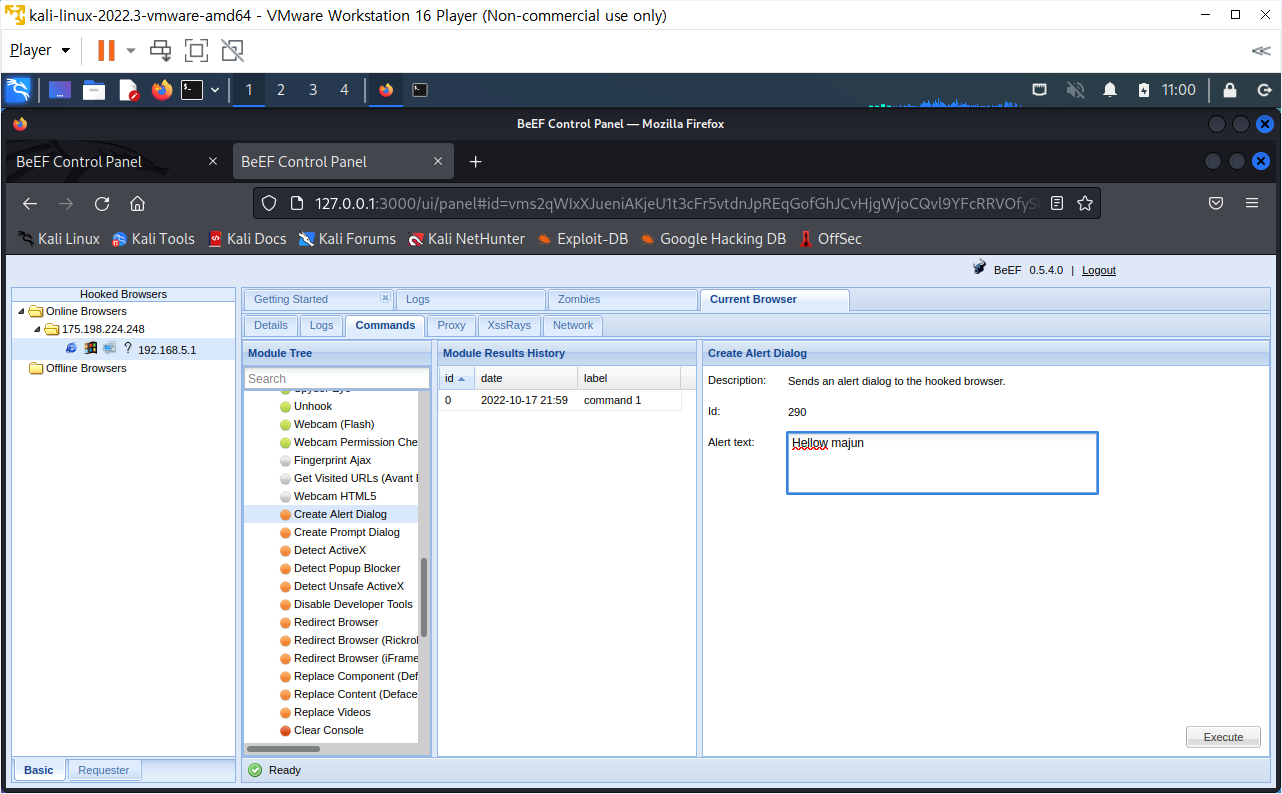Reload the current page
Viewport: 1282px width, 794px height.
click(102, 203)
